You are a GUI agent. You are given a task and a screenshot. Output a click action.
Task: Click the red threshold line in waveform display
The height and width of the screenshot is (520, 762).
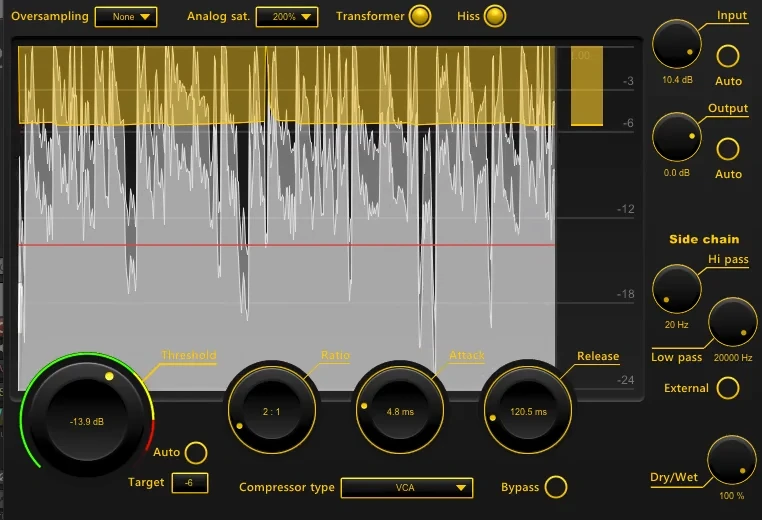point(287,245)
